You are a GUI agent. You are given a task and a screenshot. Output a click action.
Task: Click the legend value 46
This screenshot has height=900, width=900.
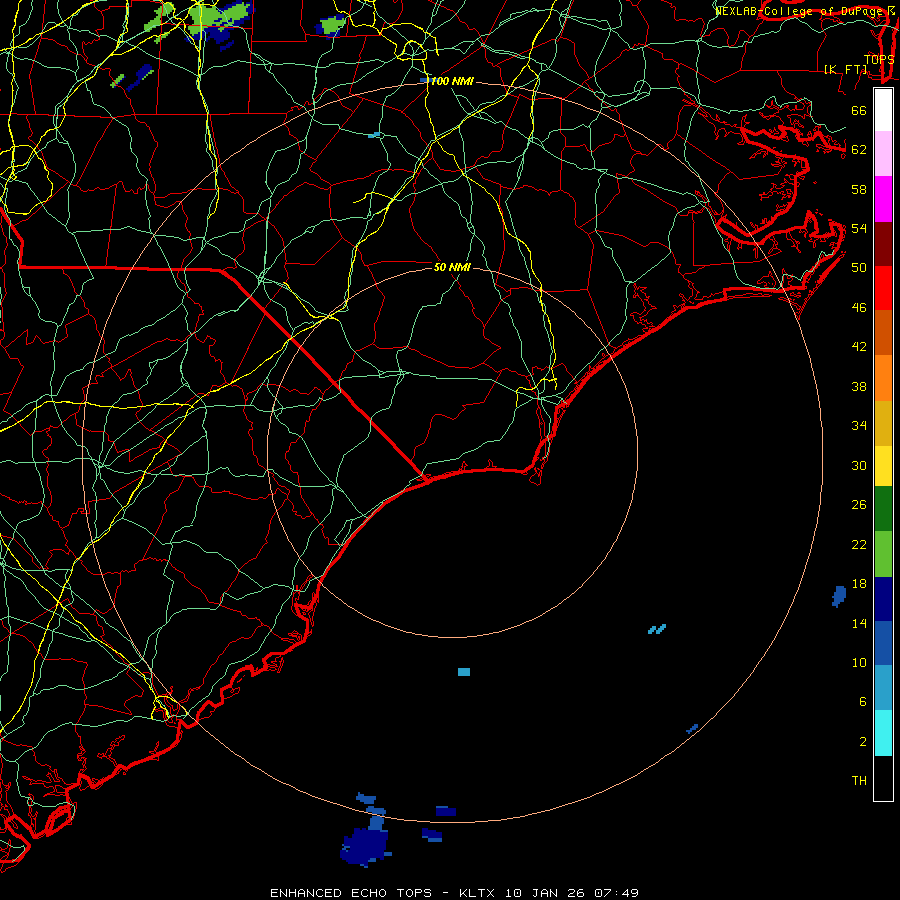859,308
